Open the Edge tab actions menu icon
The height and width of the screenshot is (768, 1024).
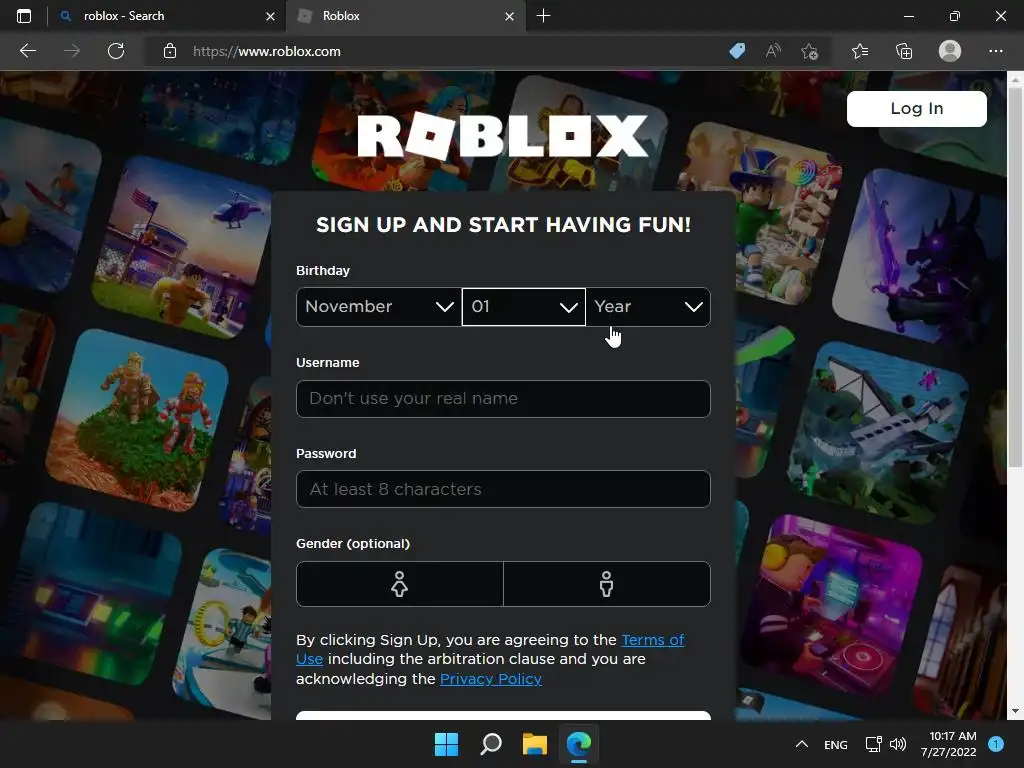pos(24,16)
